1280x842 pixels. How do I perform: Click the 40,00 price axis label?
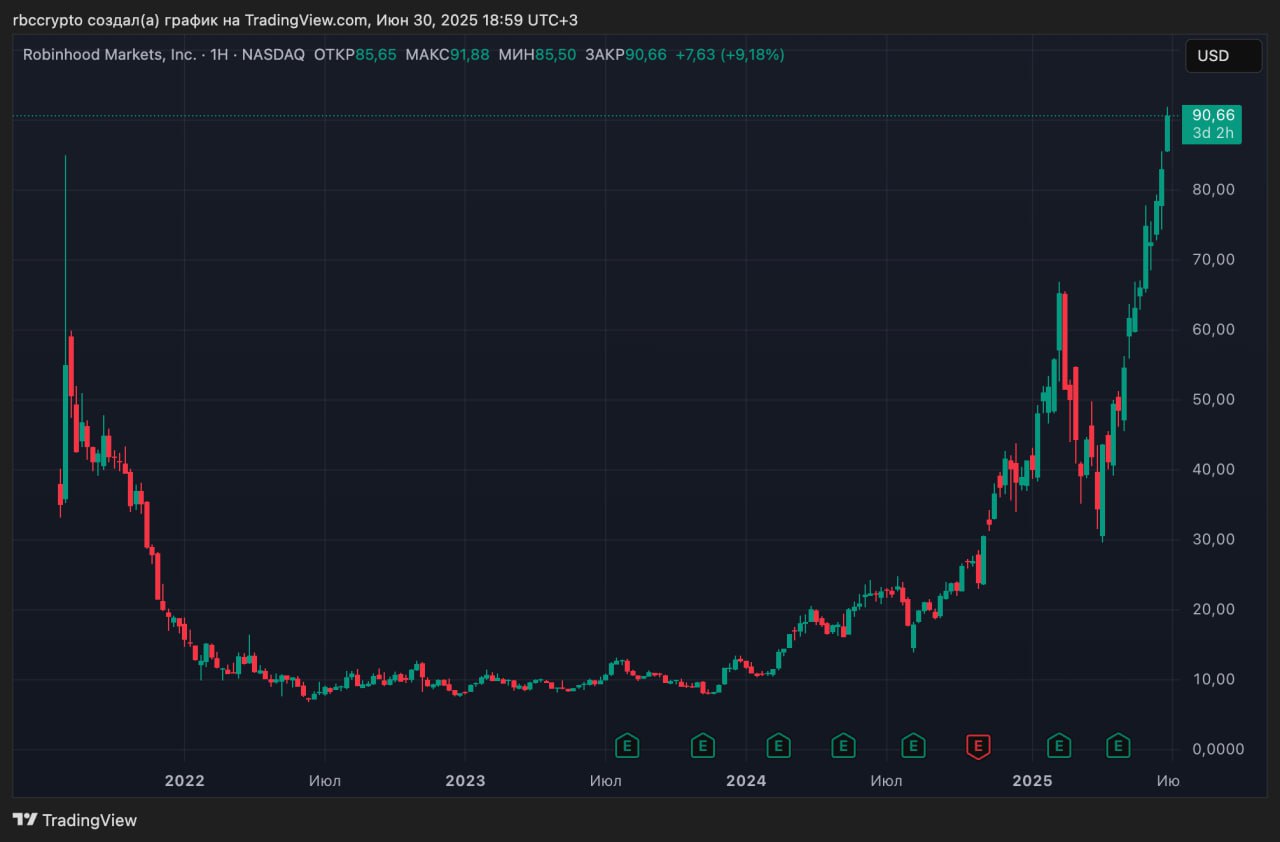tap(1214, 469)
